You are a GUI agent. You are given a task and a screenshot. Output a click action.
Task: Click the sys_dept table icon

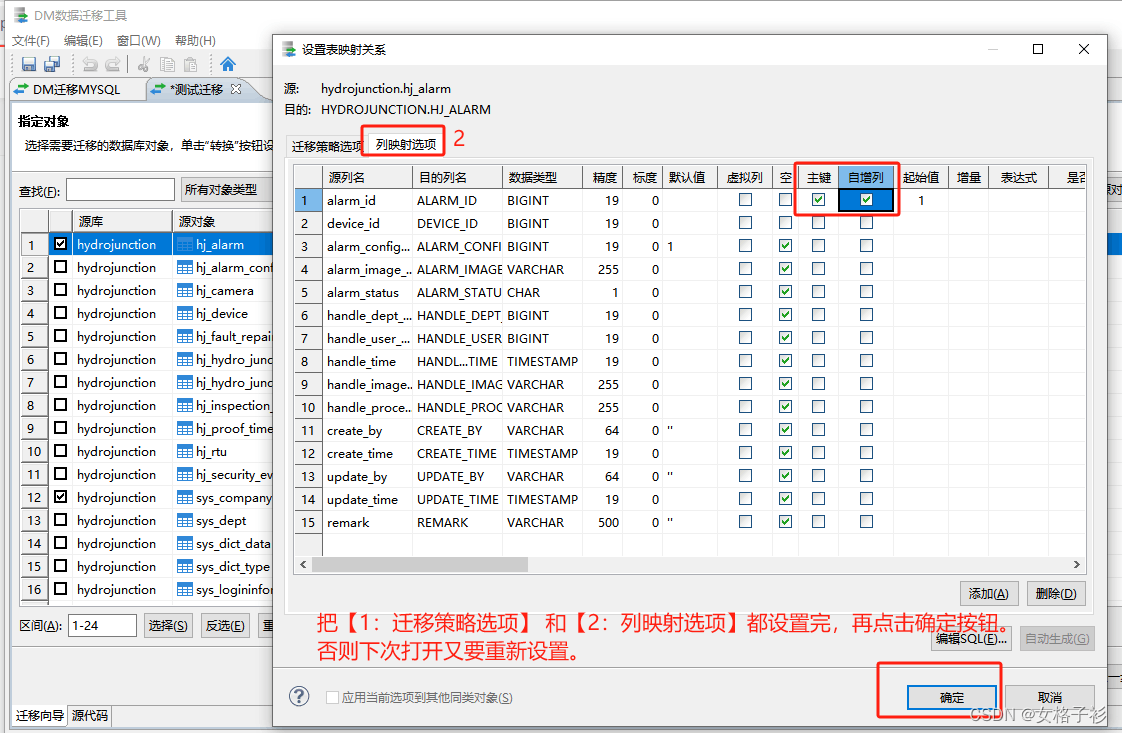pos(185,520)
